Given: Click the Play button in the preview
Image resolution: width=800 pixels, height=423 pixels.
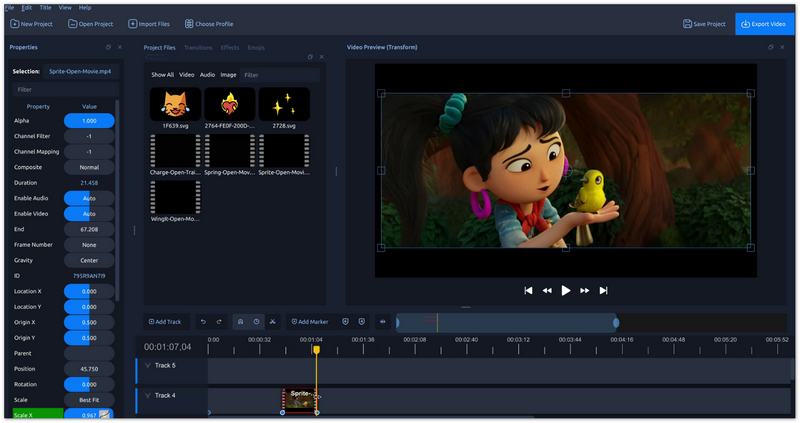Looking at the screenshot, I should pyautogui.click(x=566, y=290).
